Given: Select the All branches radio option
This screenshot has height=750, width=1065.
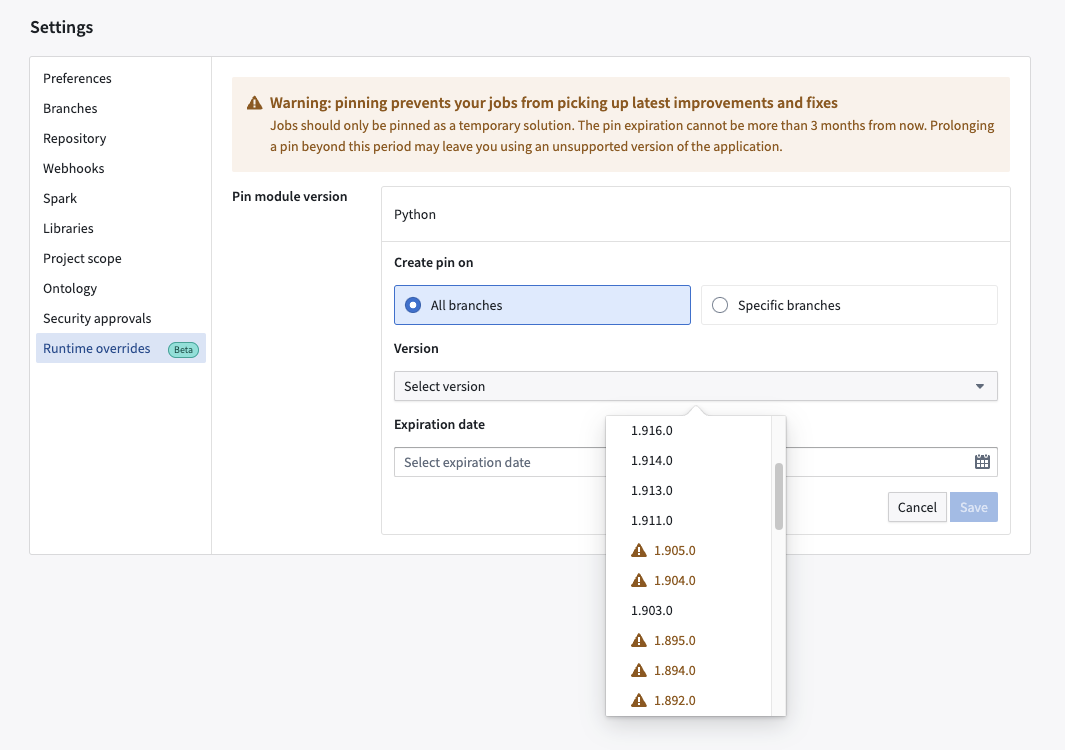Looking at the screenshot, I should coord(542,305).
